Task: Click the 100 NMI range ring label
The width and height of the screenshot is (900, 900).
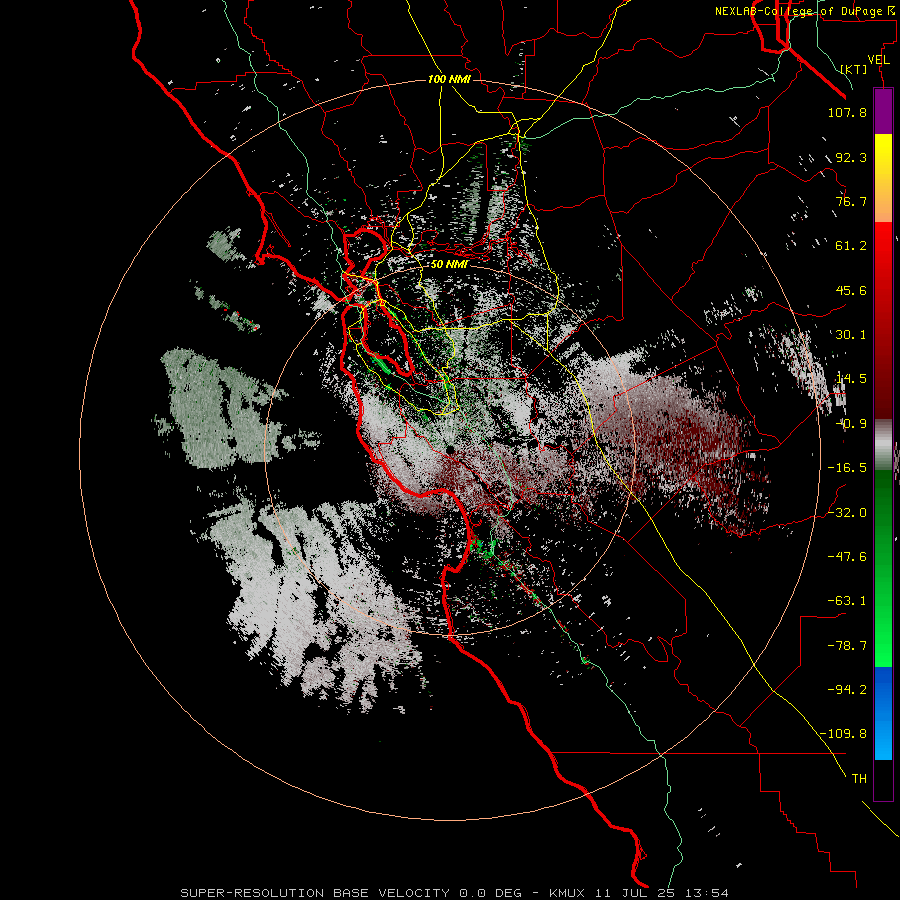Action: coord(449,79)
